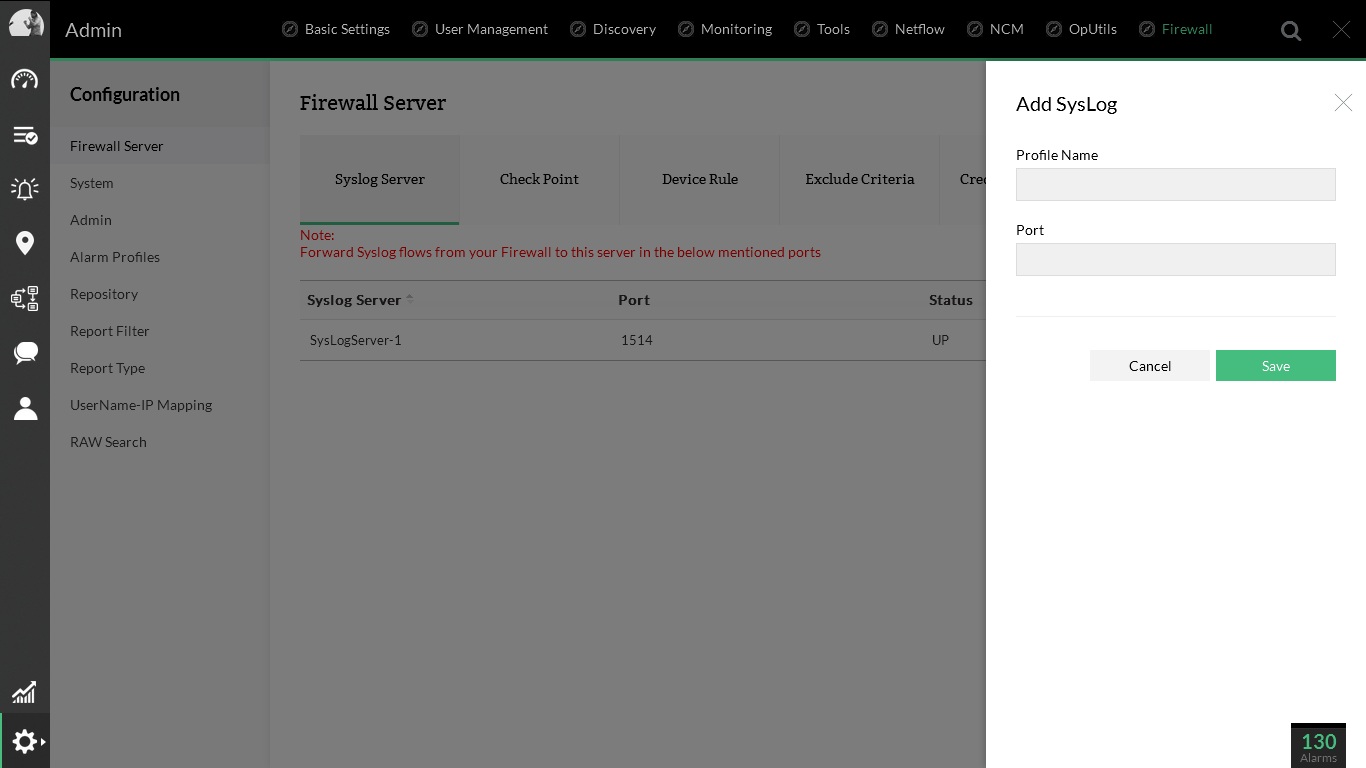Click the Inventory list icon in sidebar
1366x768 pixels.
[25, 135]
